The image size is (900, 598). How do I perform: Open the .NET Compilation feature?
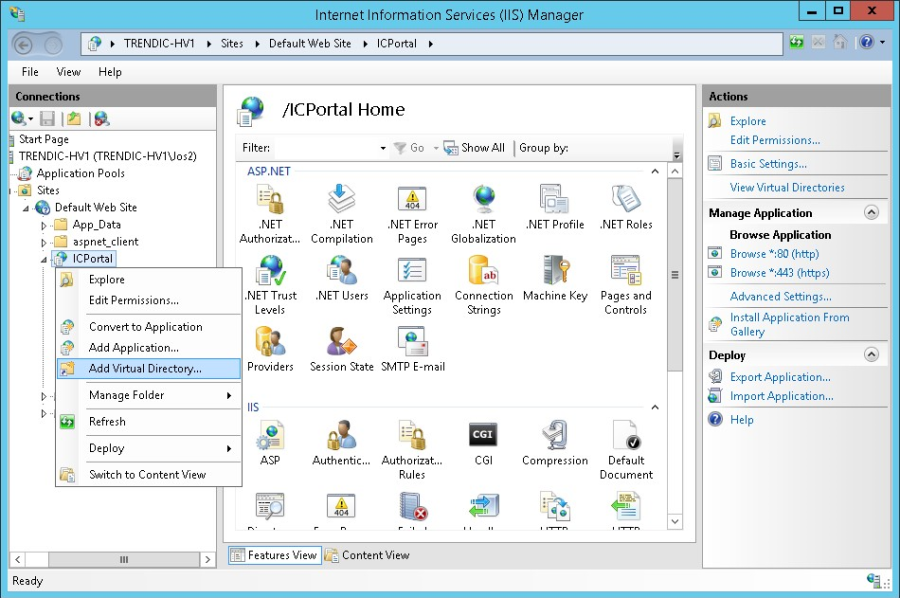coord(342,215)
